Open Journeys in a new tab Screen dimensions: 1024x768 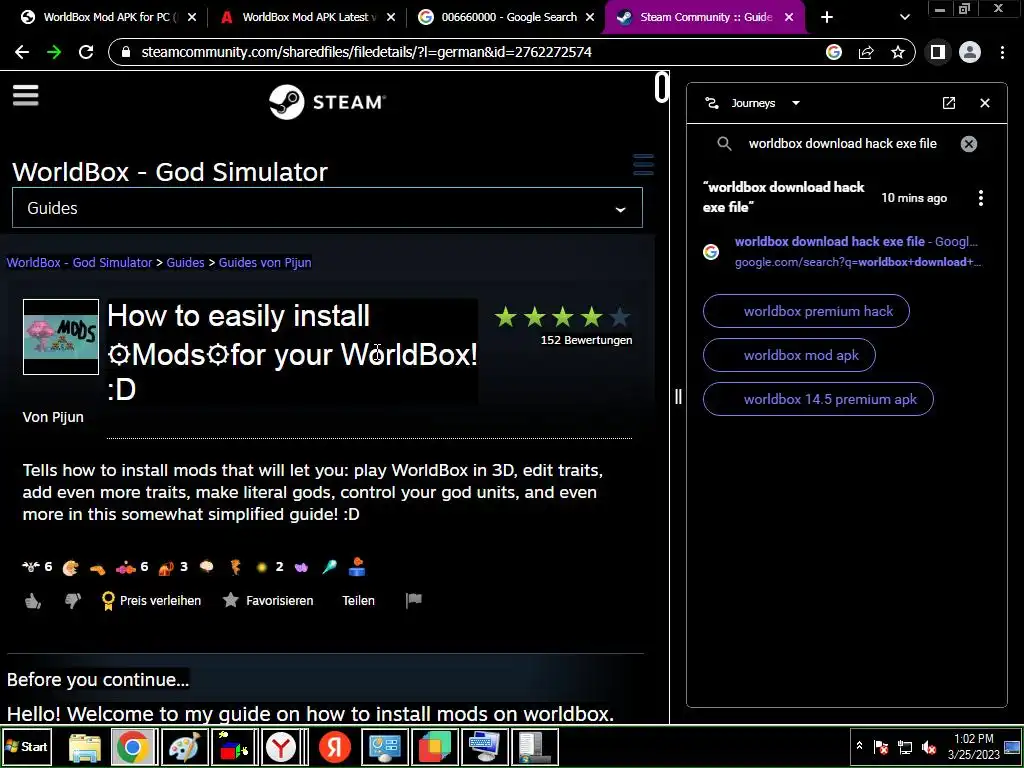click(x=949, y=103)
